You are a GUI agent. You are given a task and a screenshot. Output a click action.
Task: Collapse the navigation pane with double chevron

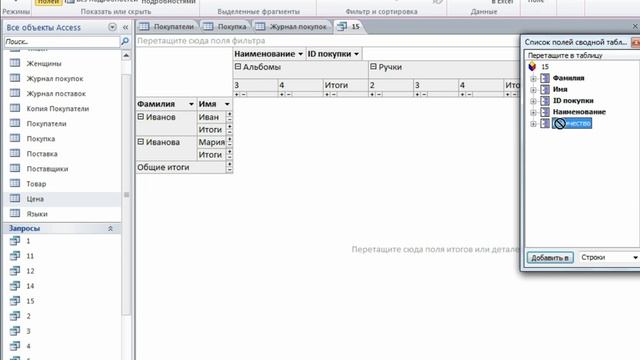tap(125, 27)
